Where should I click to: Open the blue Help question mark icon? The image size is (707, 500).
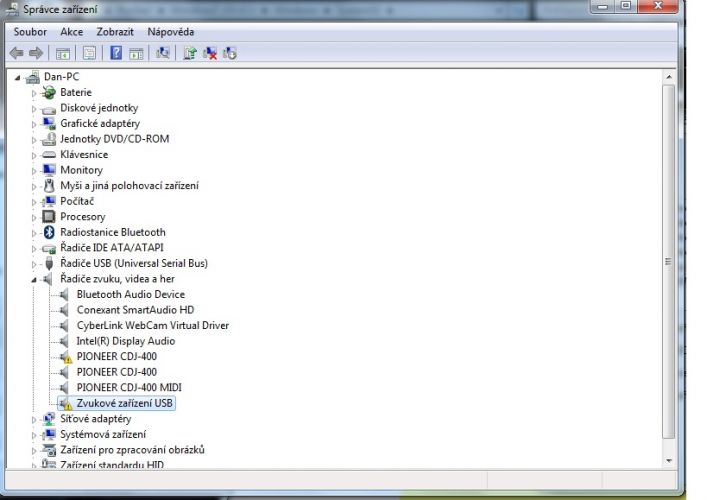[x=116, y=53]
